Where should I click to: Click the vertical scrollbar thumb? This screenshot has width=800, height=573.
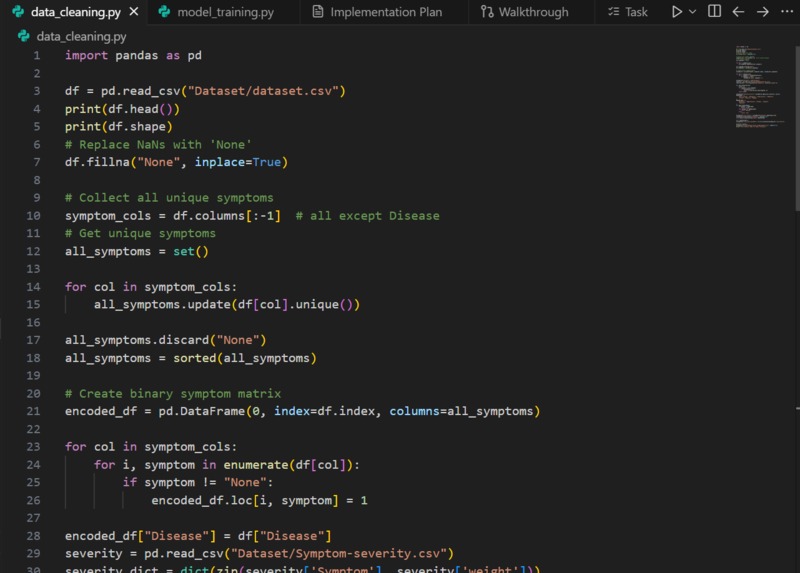[x=797, y=128]
